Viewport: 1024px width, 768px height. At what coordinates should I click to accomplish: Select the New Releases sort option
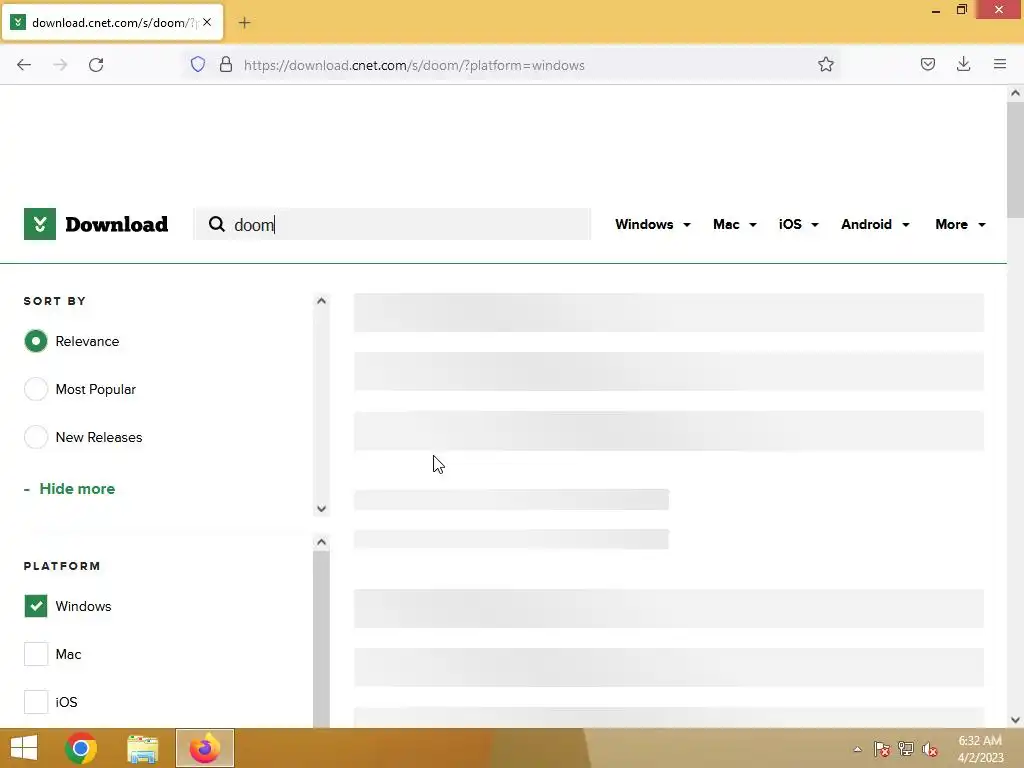(36, 437)
